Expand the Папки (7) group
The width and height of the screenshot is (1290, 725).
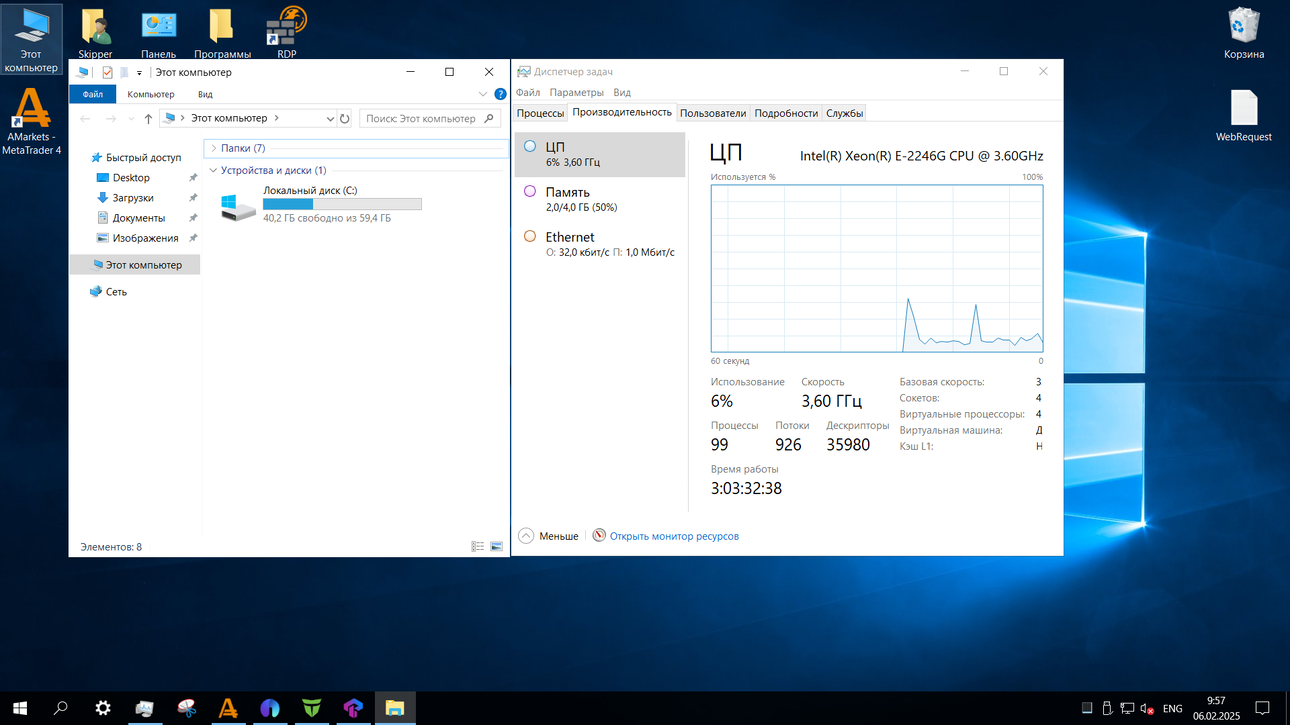click(x=214, y=148)
